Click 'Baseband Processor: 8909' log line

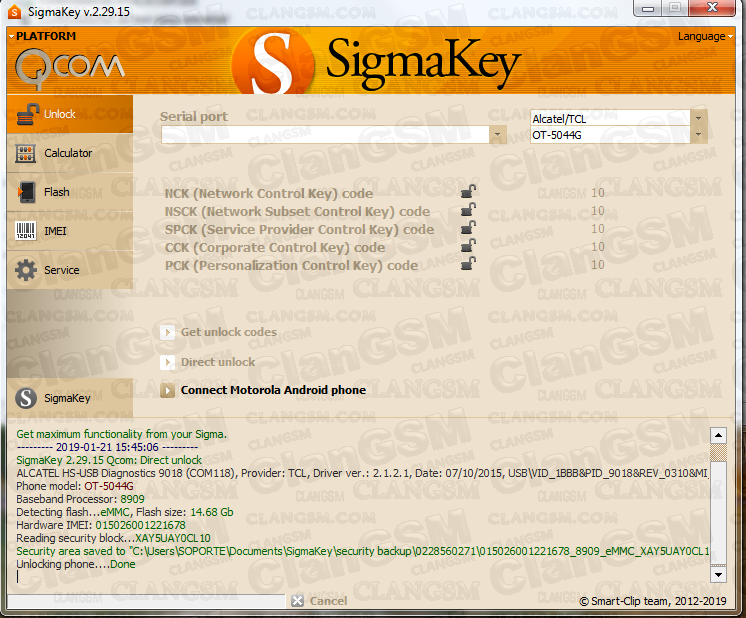(x=80, y=499)
